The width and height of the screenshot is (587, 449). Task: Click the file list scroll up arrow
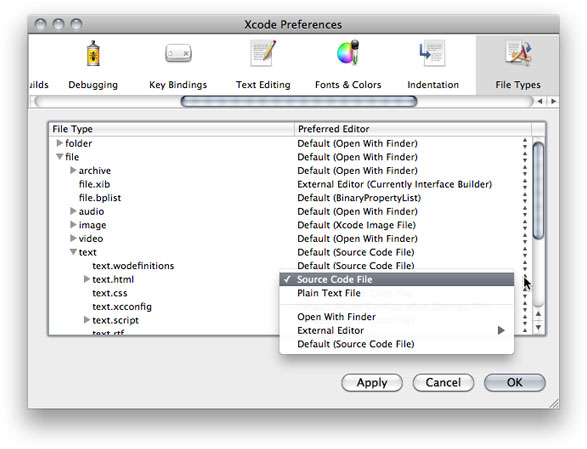click(x=538, y=314)
